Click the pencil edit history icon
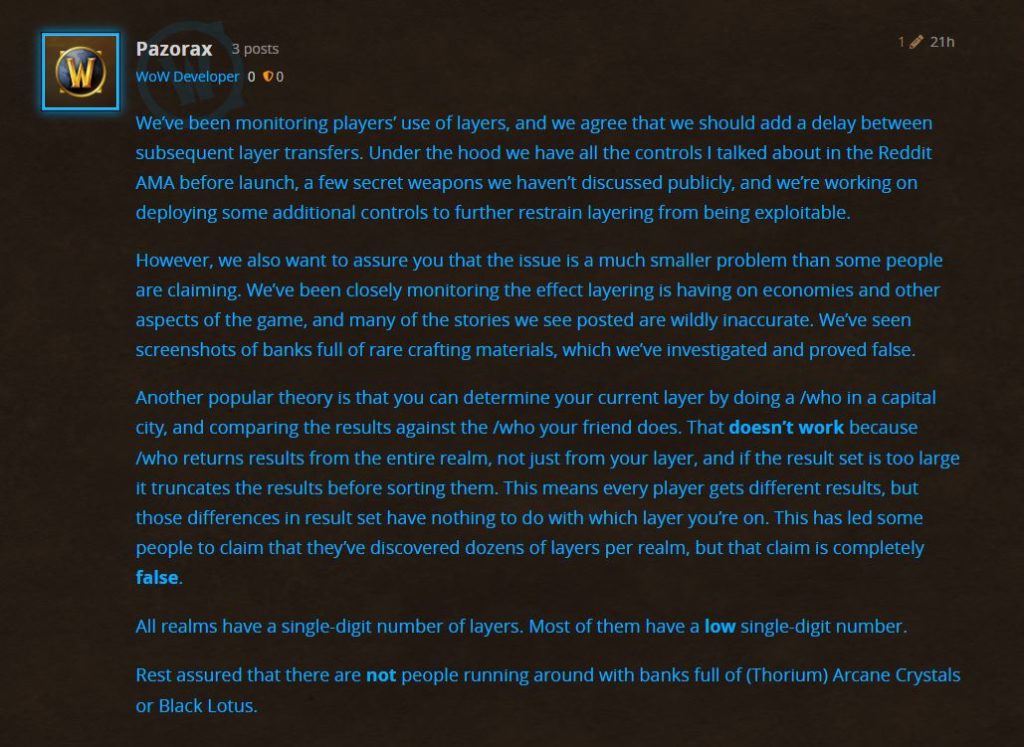 [916, 42]
